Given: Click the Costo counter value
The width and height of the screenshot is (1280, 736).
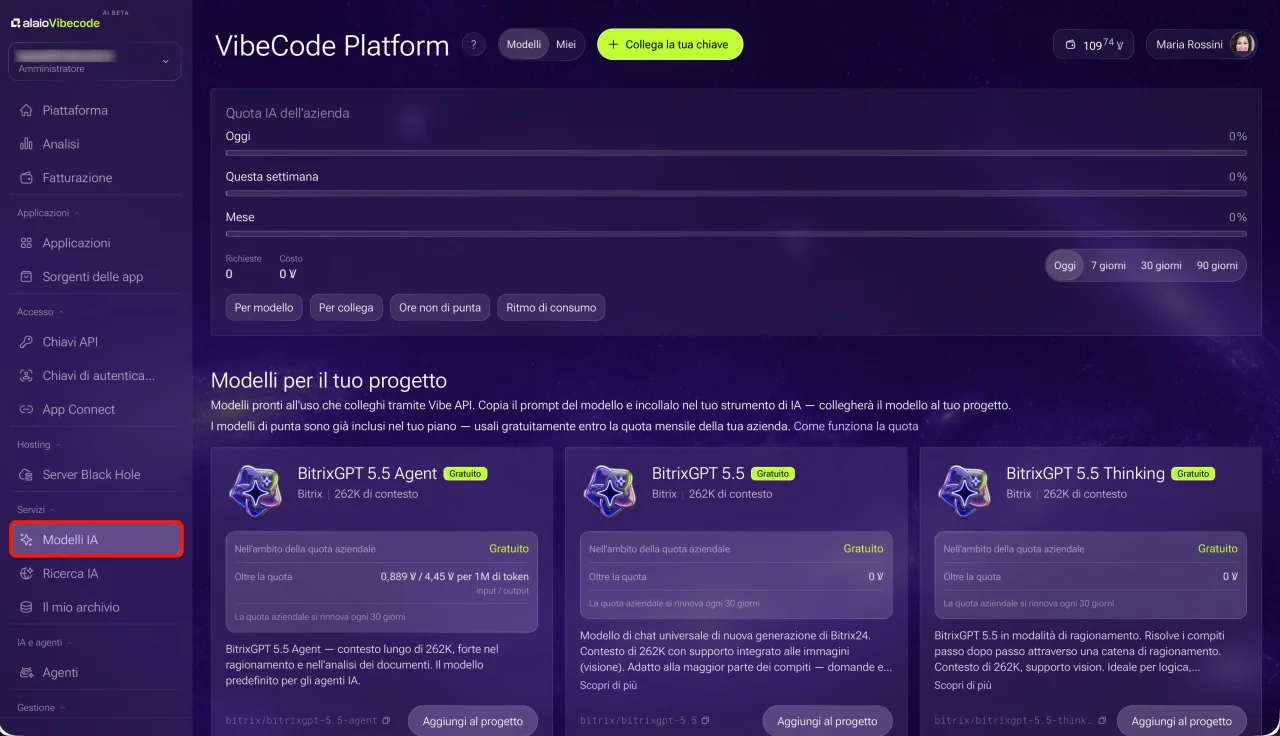Looking at the screenshot, I should 288,274.
